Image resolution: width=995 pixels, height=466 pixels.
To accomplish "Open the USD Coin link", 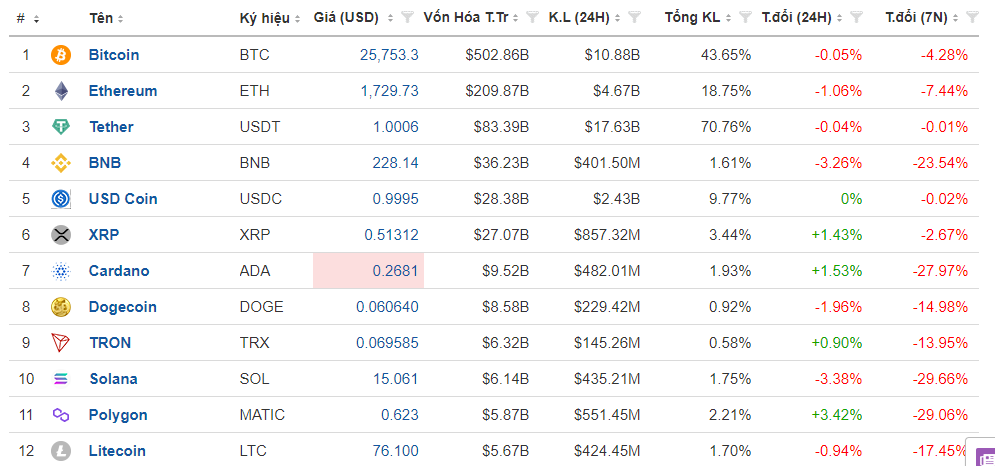I will coord(123,199).
